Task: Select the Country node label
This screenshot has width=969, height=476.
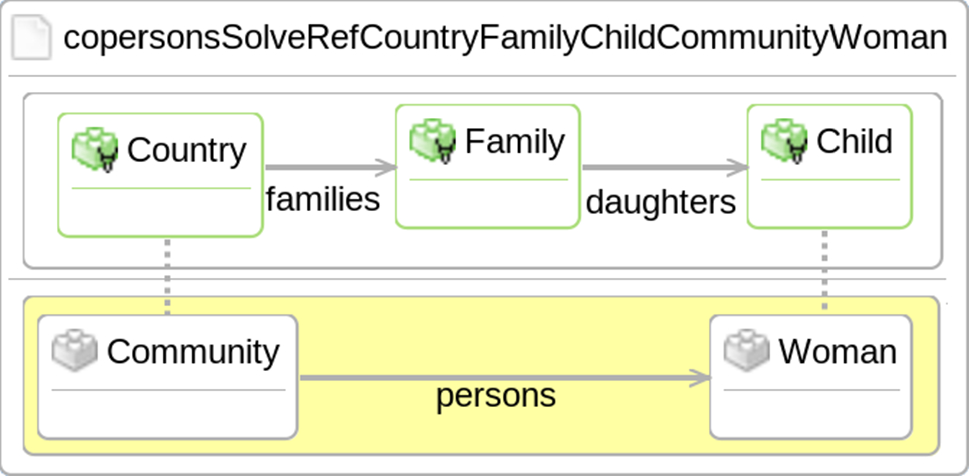Action: click(186, 151)
